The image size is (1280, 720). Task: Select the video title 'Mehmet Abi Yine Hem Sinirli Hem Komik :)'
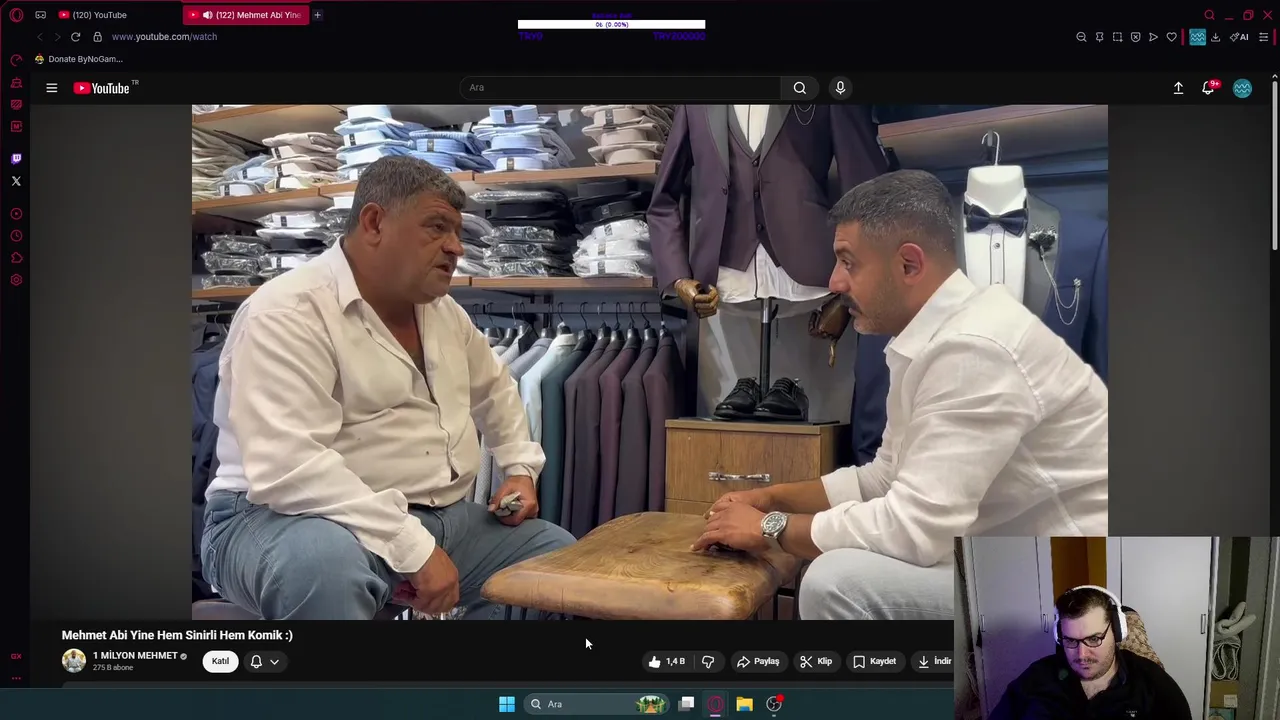point(177,635)
